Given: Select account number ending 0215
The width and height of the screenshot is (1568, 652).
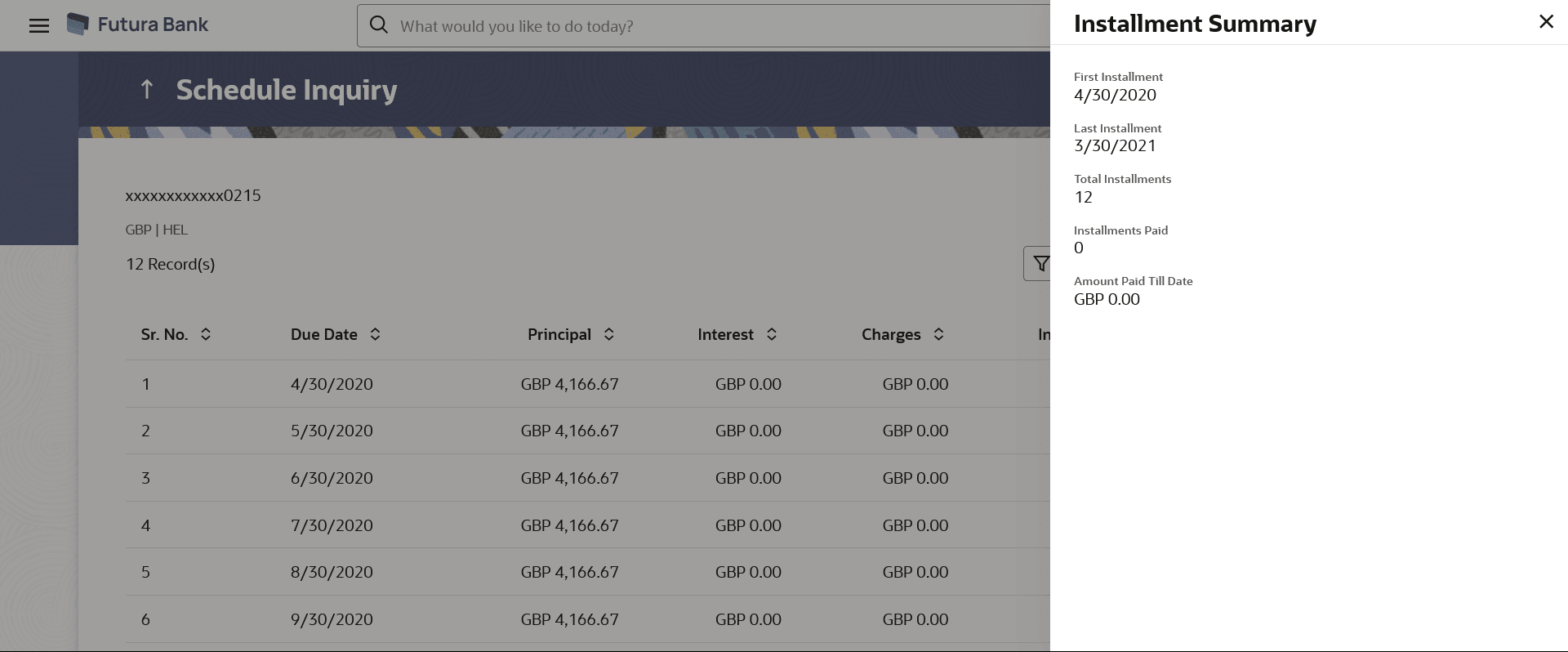Looking at the screenshot, I should coord(194,196).
